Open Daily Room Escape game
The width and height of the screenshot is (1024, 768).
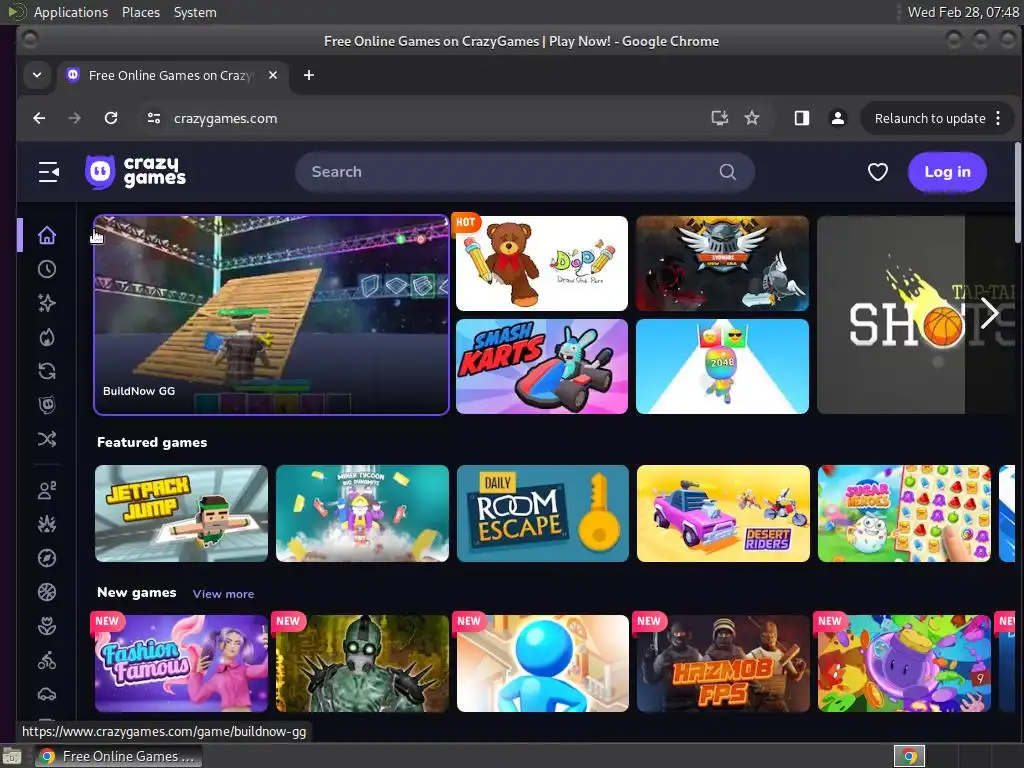(543, 513)
